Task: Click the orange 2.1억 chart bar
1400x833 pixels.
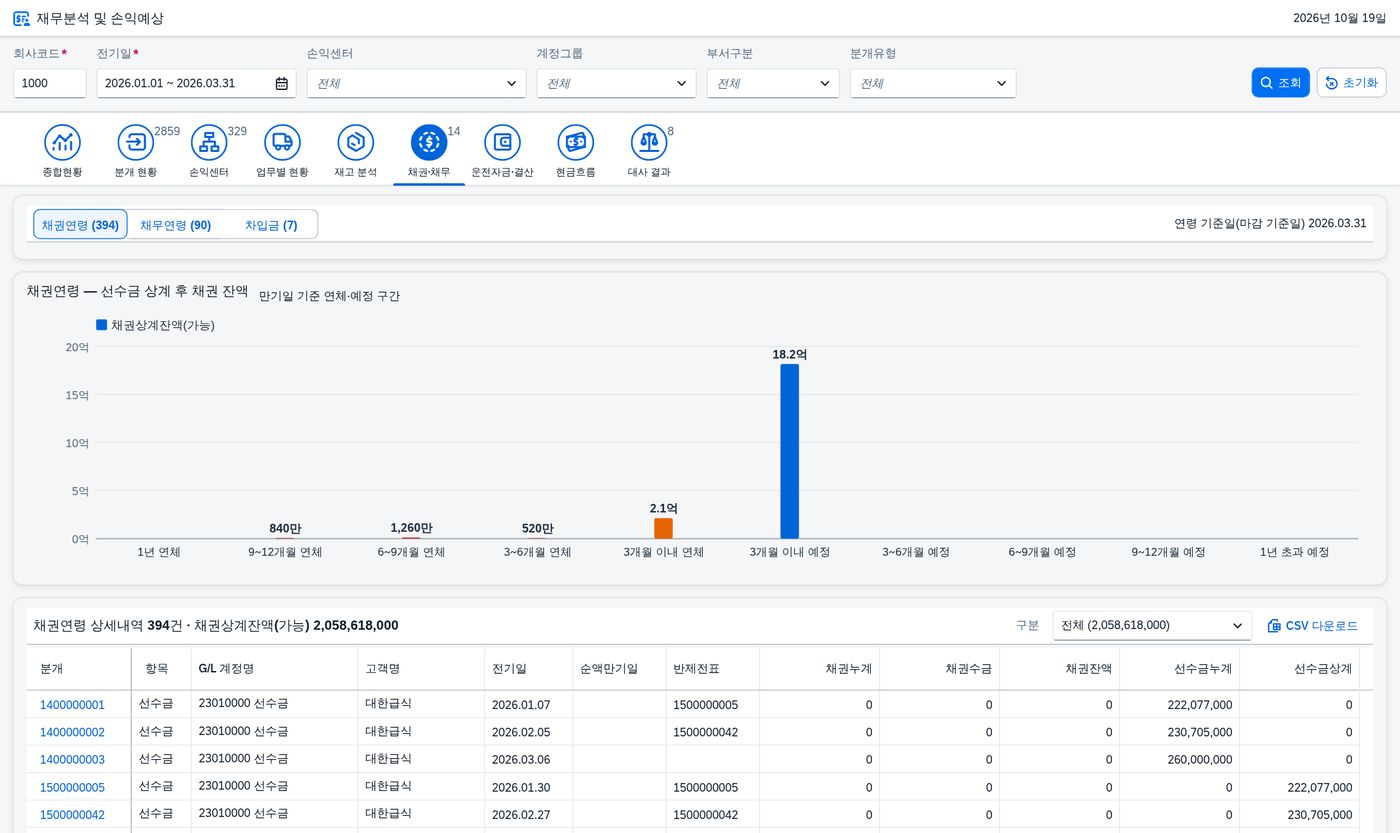Action: coord(663,528)
